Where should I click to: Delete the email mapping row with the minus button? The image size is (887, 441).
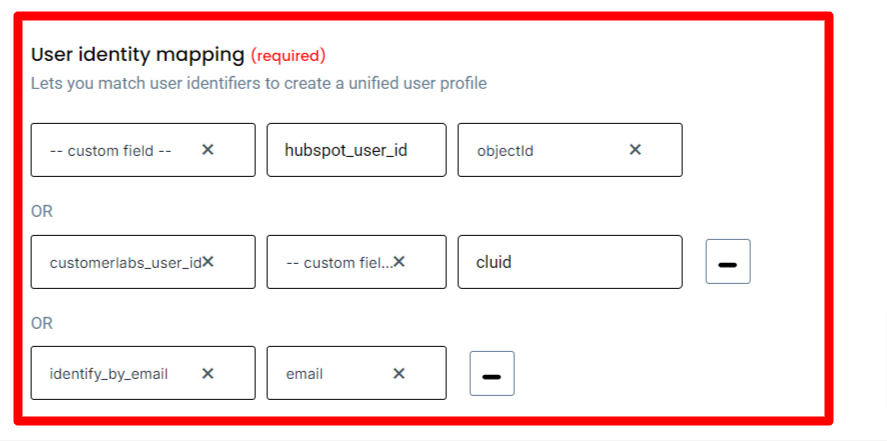click(492, 374)
